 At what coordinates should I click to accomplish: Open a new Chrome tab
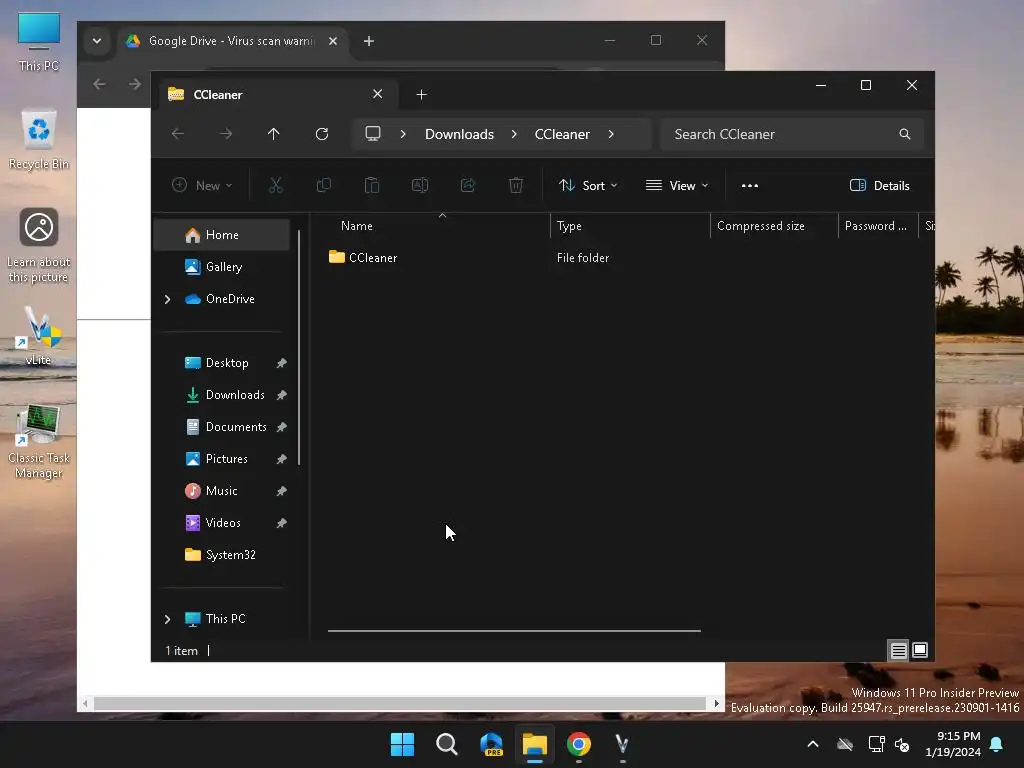click(369, 41)
